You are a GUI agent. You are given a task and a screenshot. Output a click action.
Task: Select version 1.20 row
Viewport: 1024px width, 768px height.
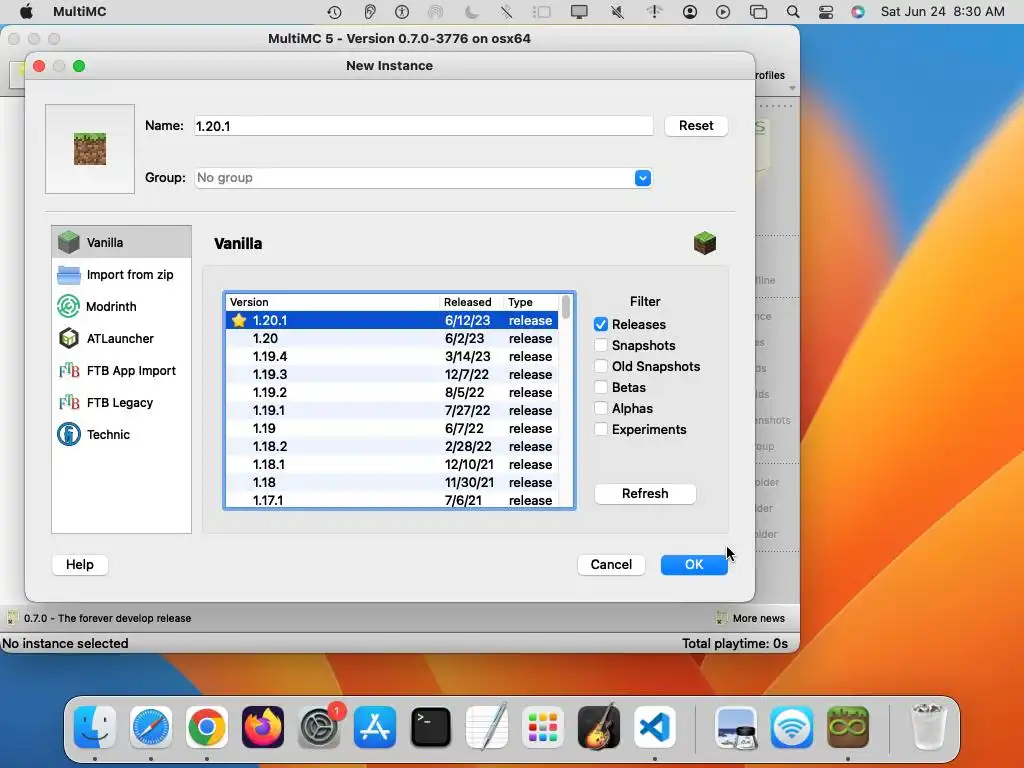click(392, 338)
